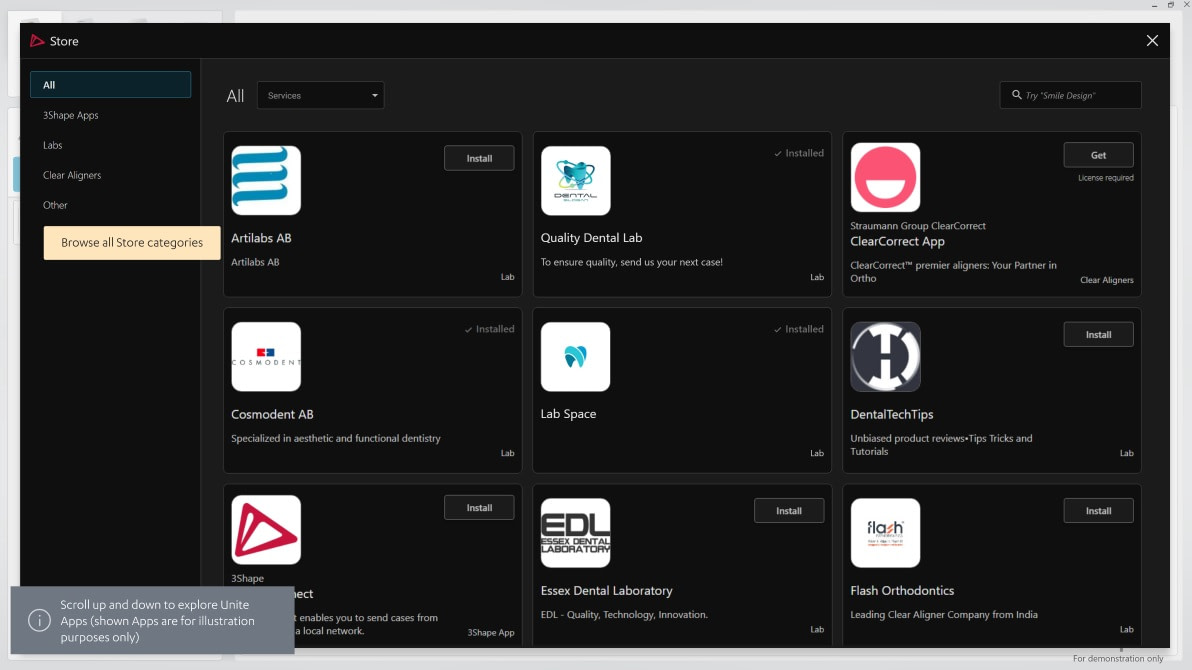Click the Artilabs AB app logo
This screenshot has height=670, width=1192.
(x=265, y=180)
